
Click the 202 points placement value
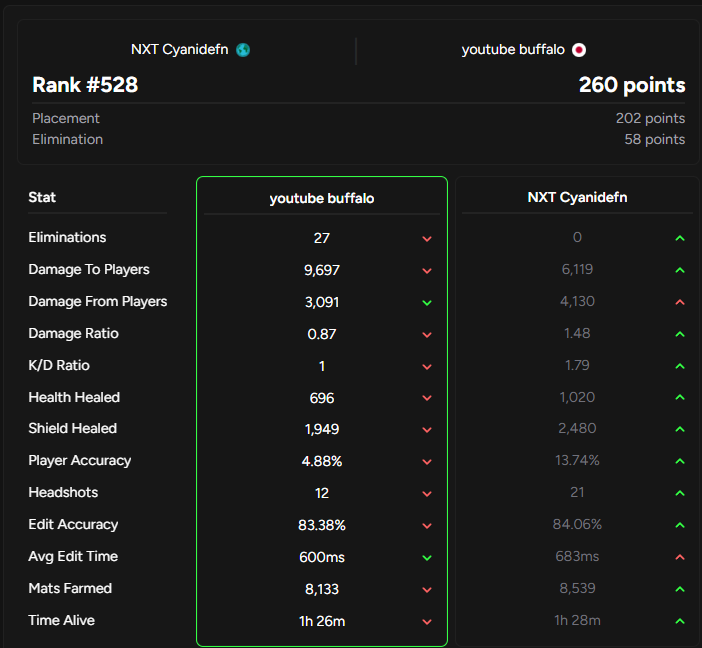click(650, 118)
